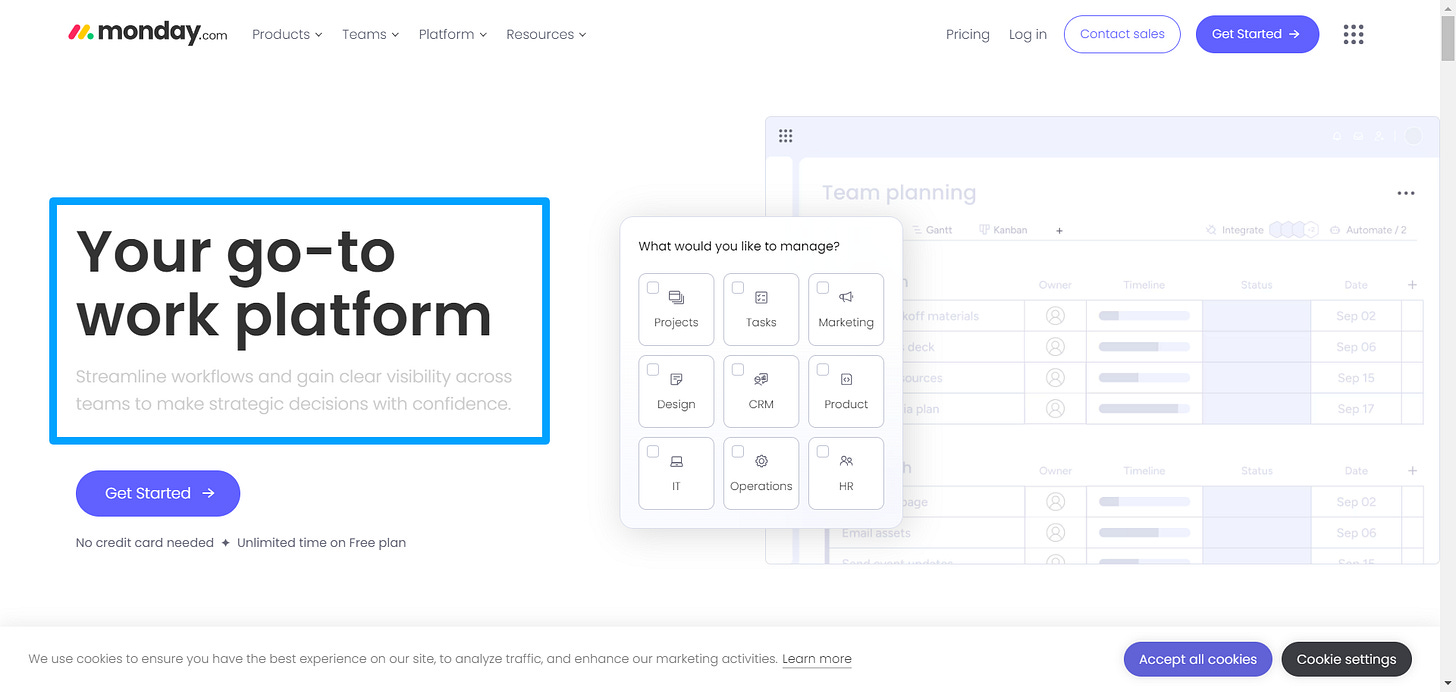Click the Marketing megaphone icon
Viewport: 1456px width, 692px height.
pyautogui.click(x=846, y=297)
